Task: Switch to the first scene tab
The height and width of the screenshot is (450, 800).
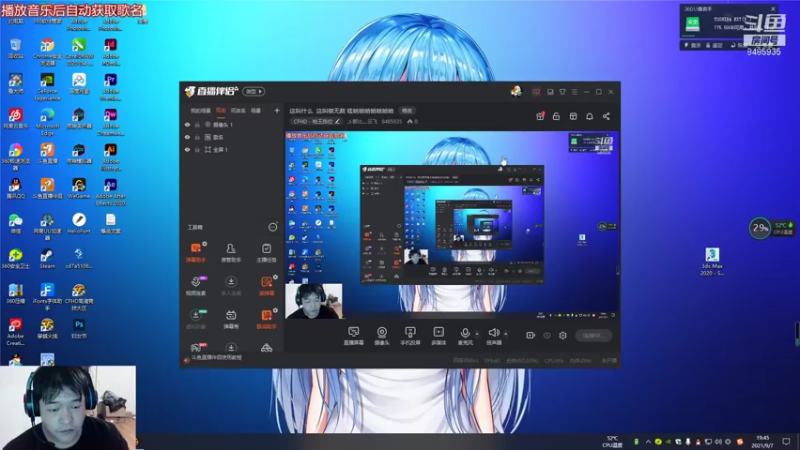Action: pyautogui.click(x=201, y=110)
